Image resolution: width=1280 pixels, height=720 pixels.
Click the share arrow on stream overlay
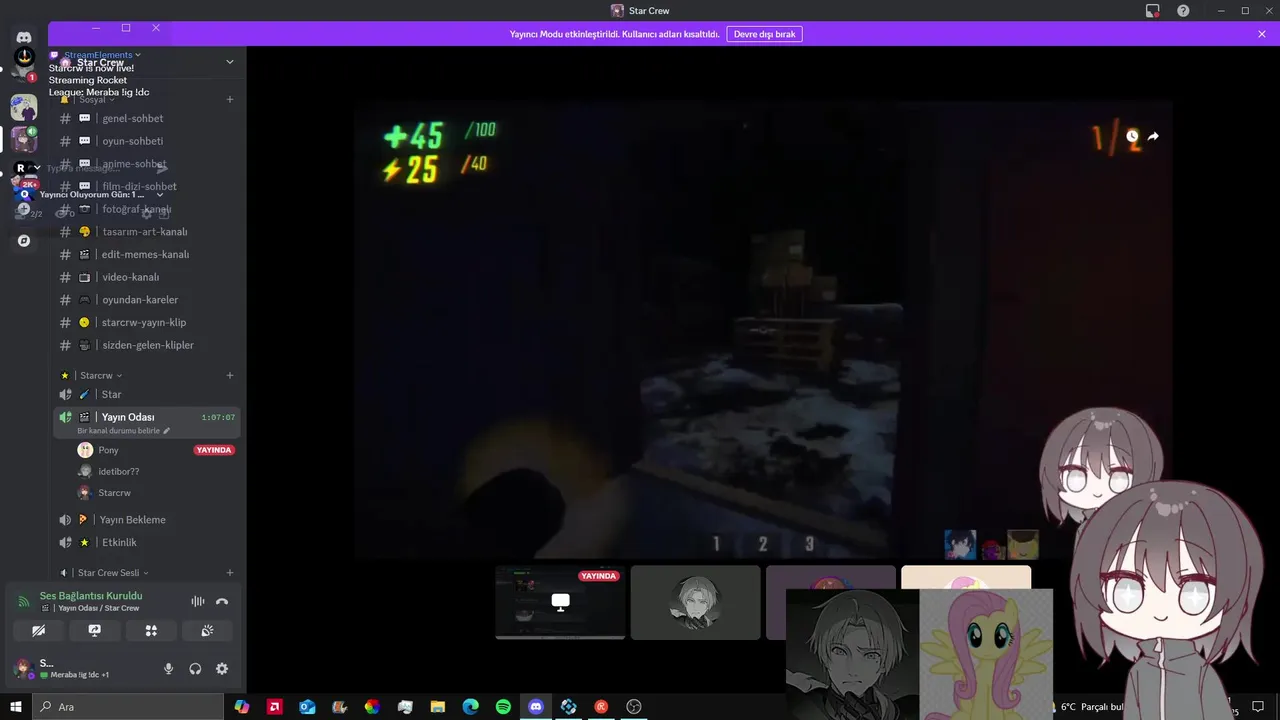(1153, 136)
